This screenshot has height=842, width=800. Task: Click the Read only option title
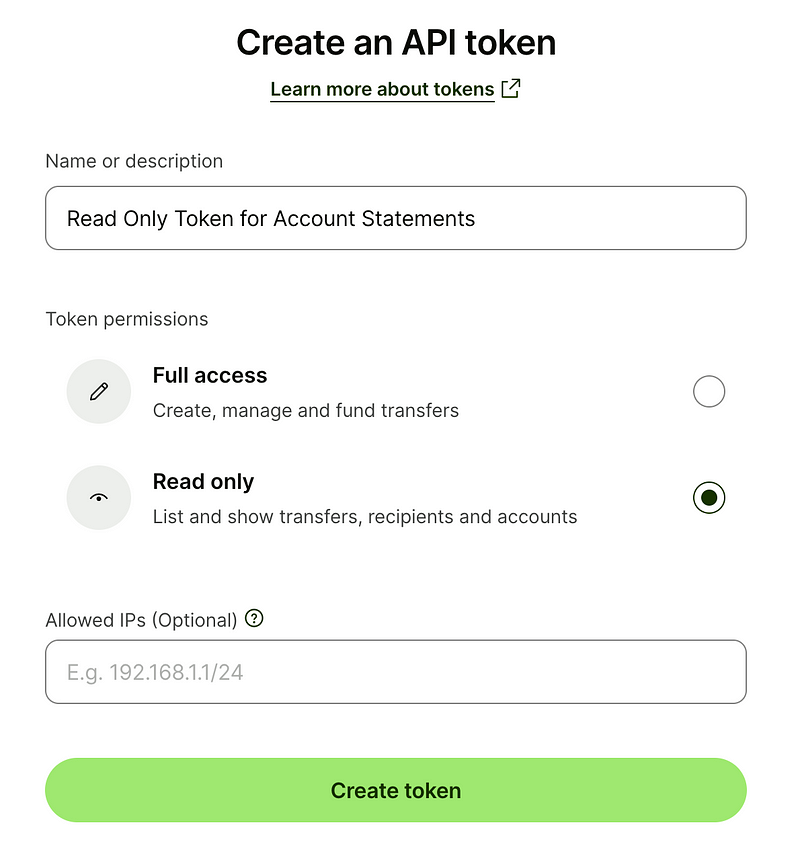203,482
